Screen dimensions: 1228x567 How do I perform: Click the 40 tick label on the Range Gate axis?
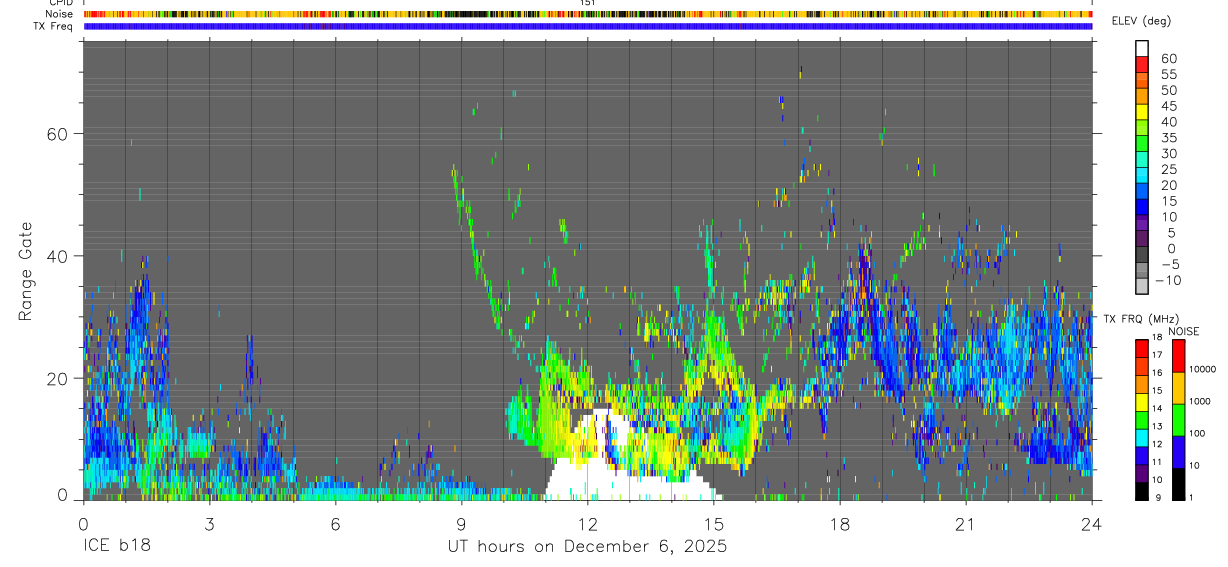tap(57, 256)
